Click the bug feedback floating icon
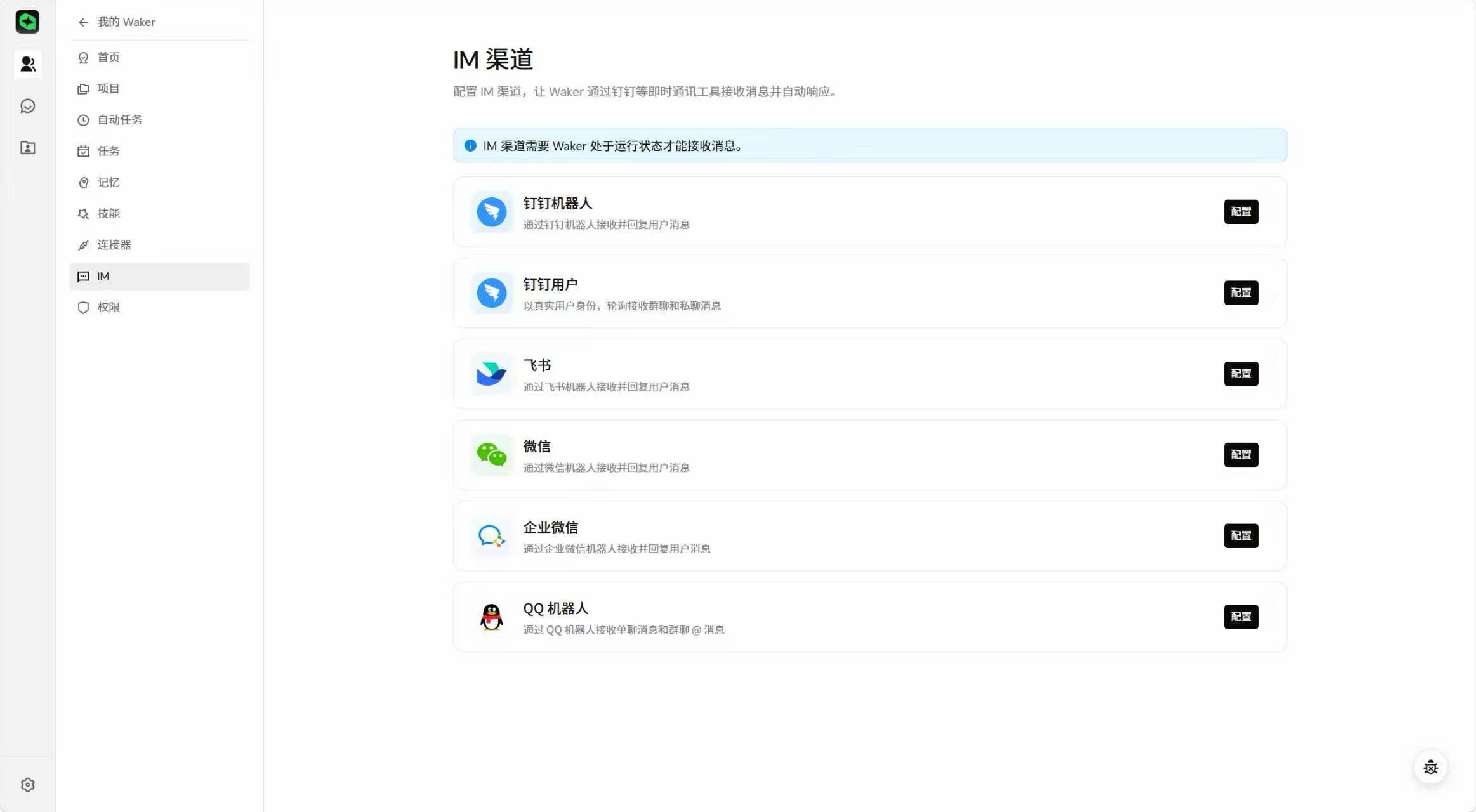1476x812 pixels. pos(1430,767)
